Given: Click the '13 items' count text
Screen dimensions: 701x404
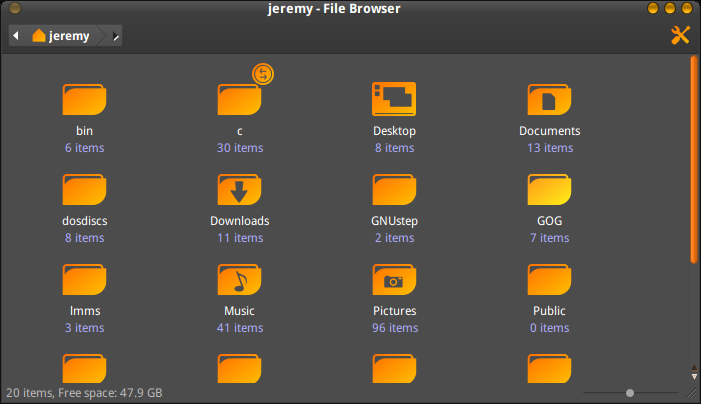Looking at the screenshot, I should click(x=550, y=148).
